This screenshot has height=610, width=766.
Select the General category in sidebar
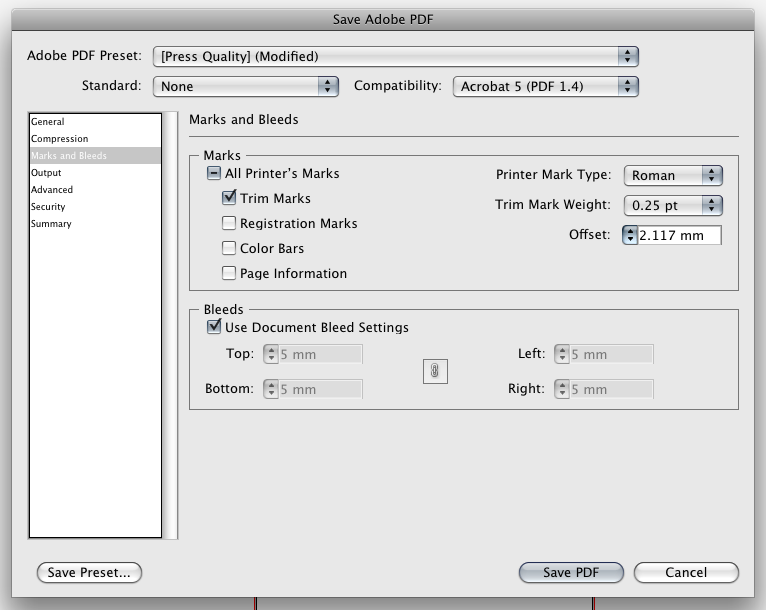point(48,122)
